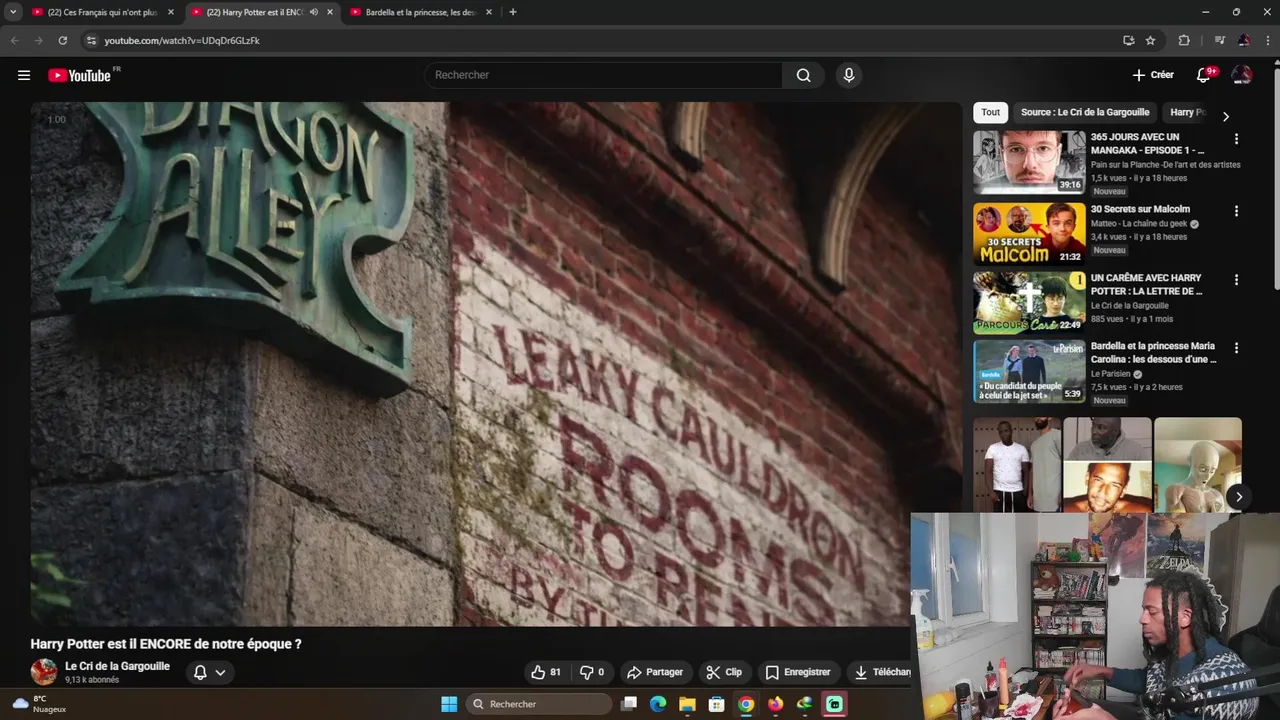Click the taskbar Rechercher search box
Screen dimensions: 1280x720
pos(540,704)
